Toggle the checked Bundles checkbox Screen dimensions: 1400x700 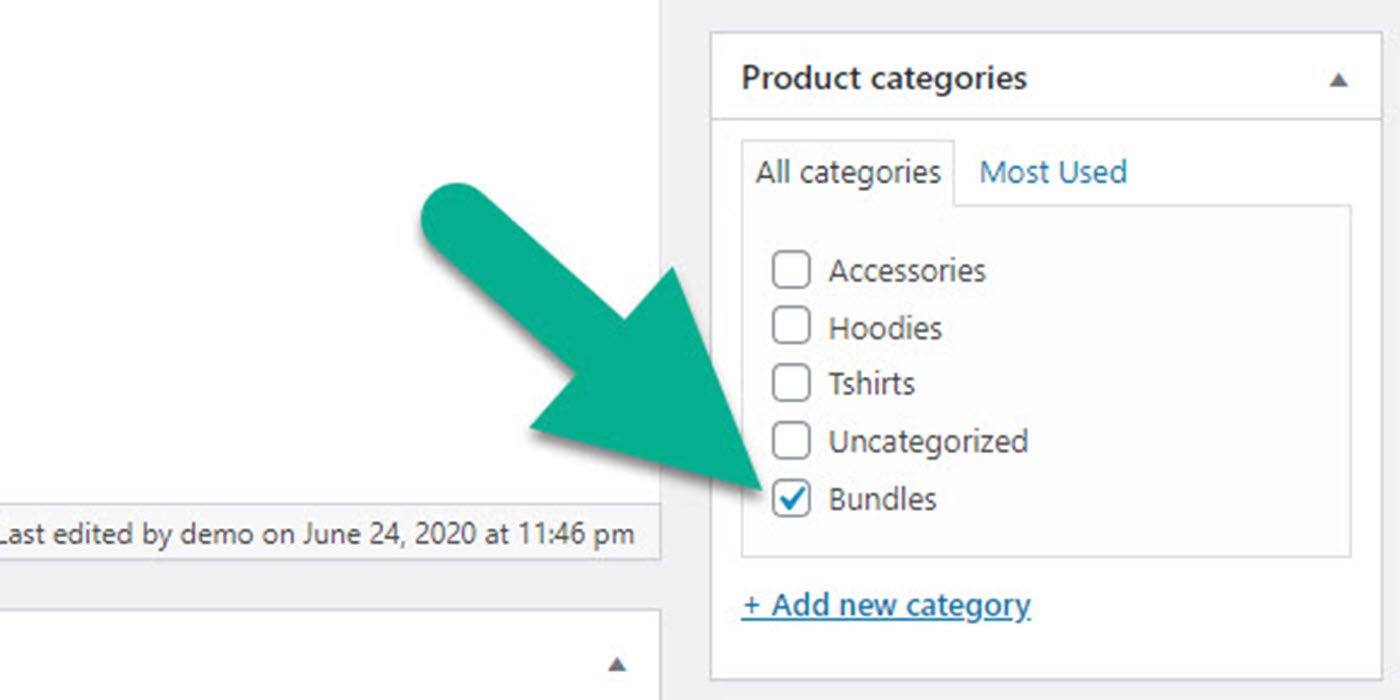pyautogui.click(x=791, y=499)
